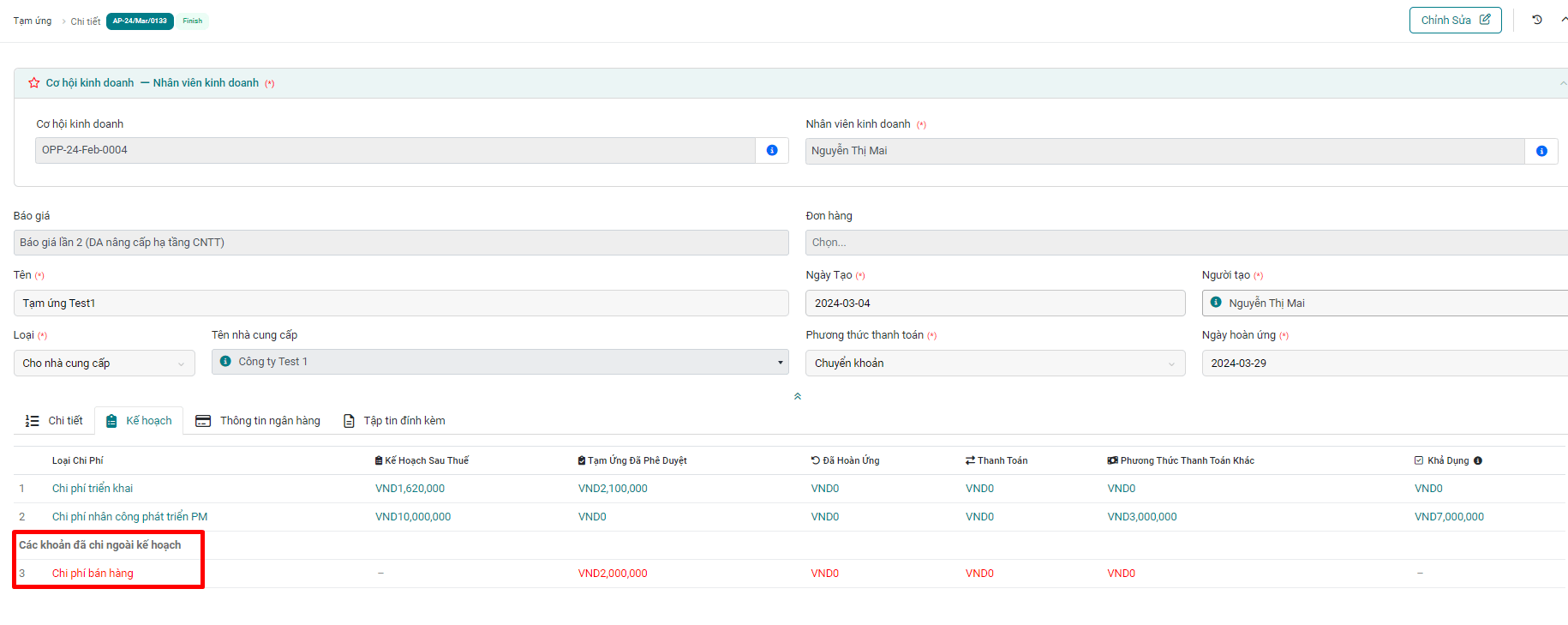This screenshot has height=625, width=1568.
Task: Click info icon next to Khả Dụng header
Action: click(x=1477, y=461)
